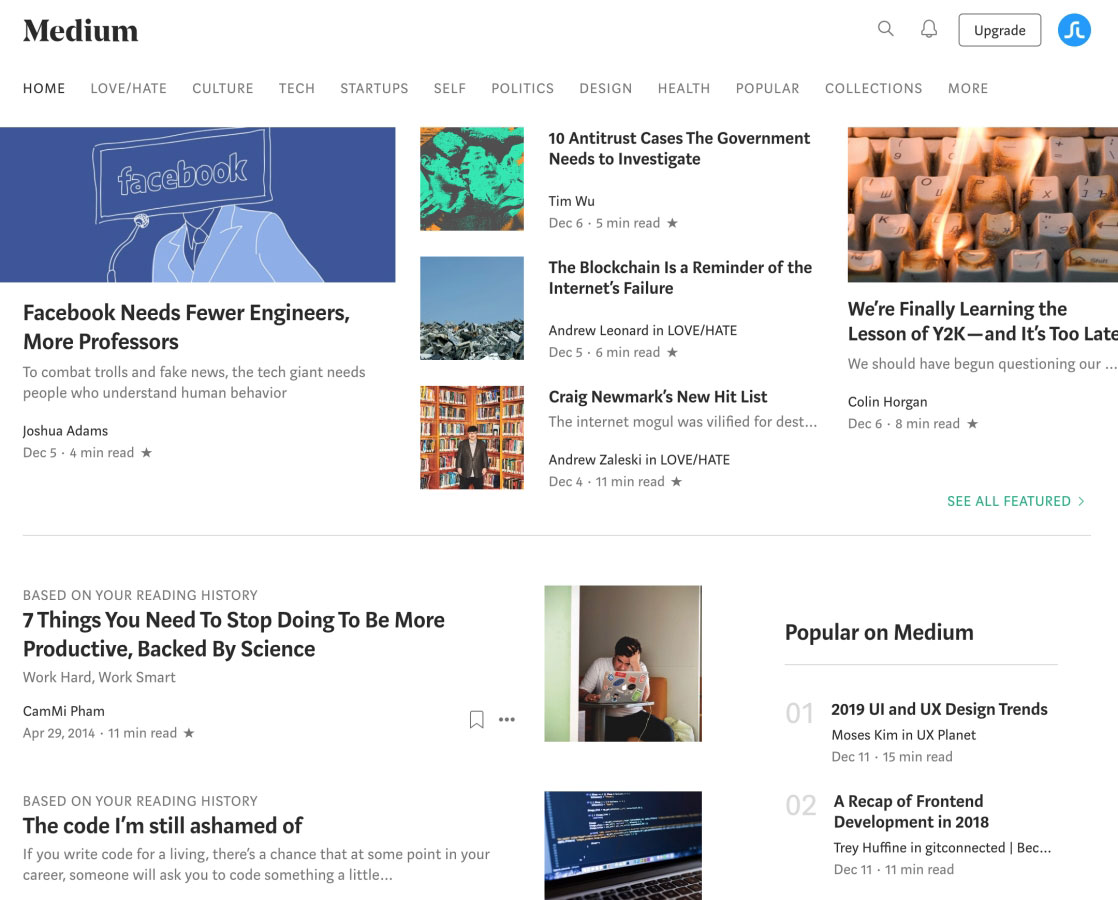Visit author Joshua Adams' profile
This screenshot has width=1118, height=900.
[x=66, y=431]
